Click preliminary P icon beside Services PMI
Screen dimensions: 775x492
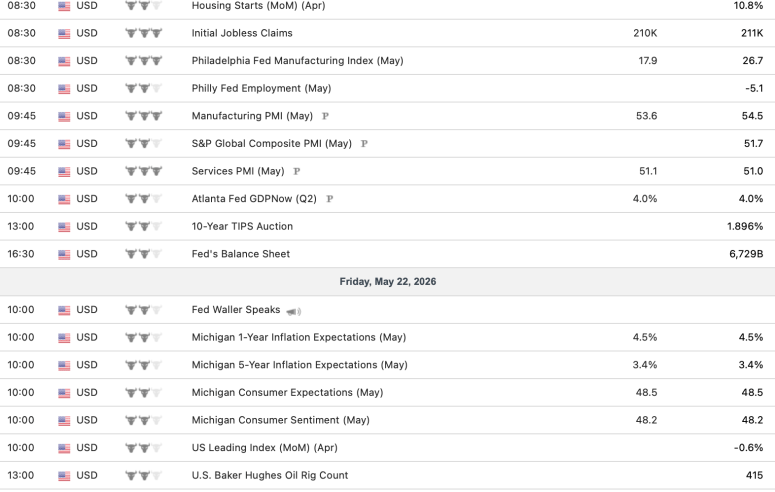[297, 172]
